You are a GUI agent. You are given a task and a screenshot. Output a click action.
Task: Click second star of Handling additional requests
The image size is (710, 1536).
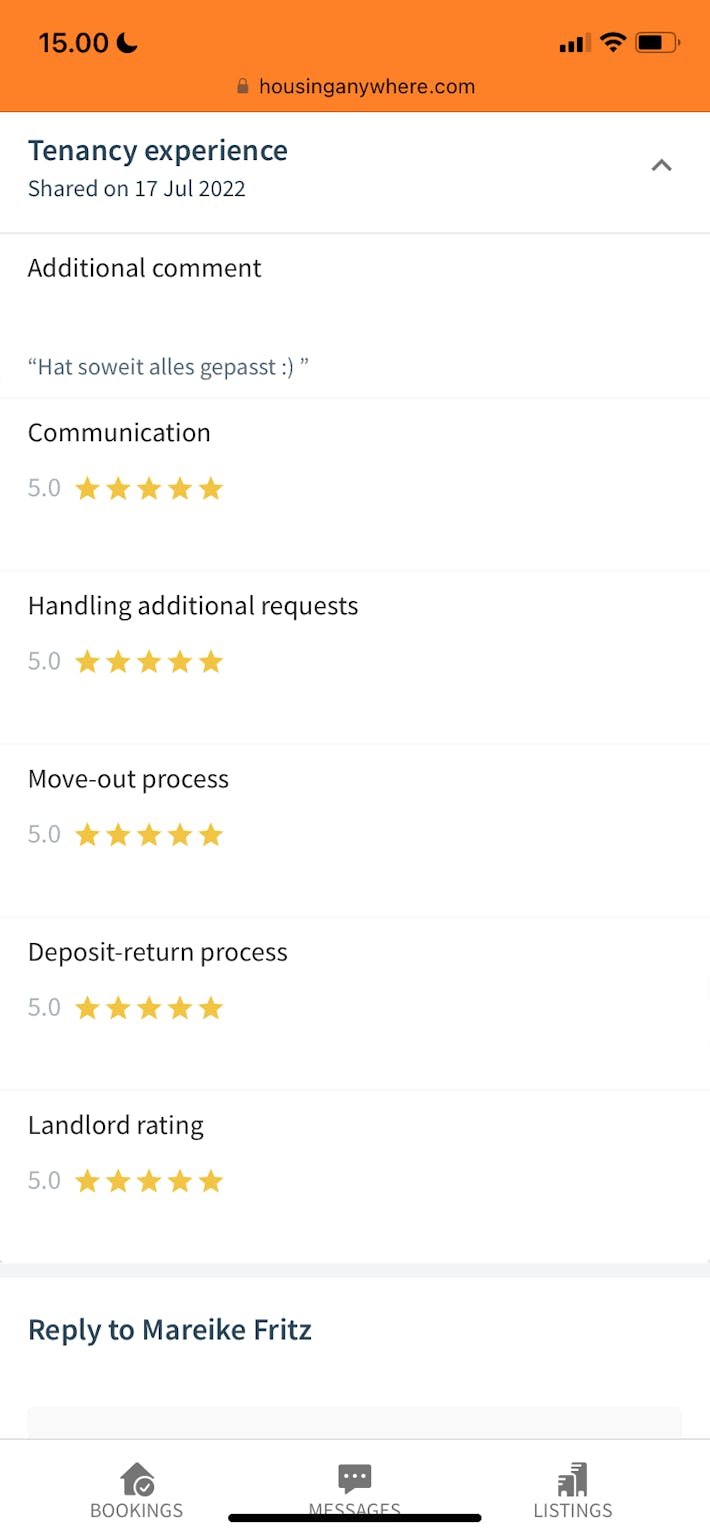click(x=118, y=662)
